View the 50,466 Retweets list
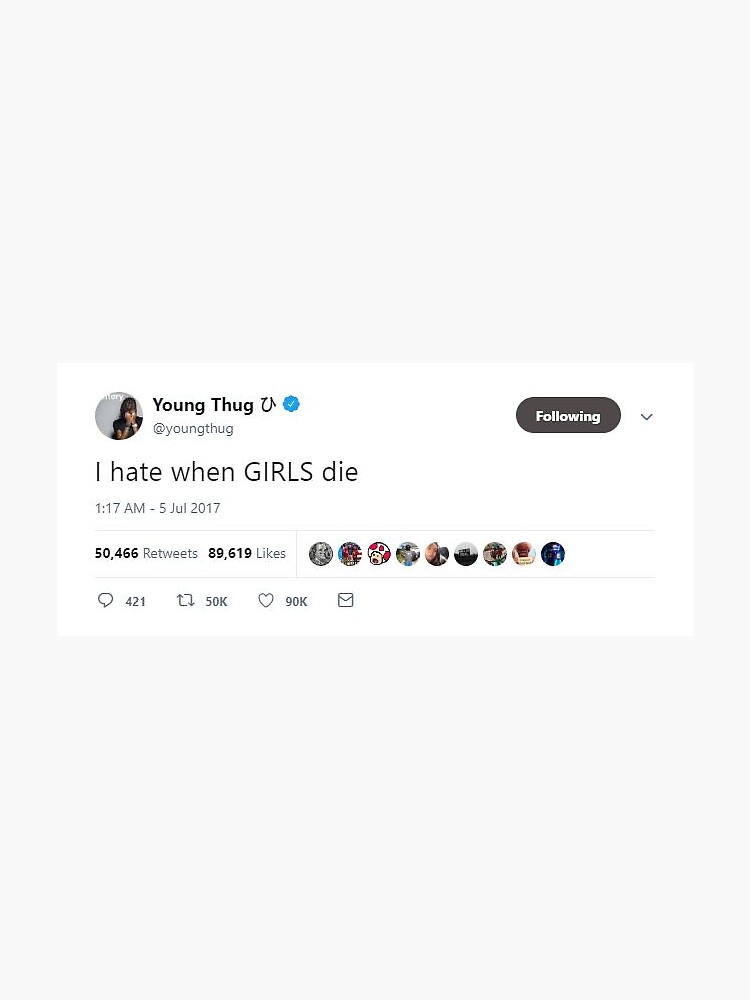 [146, 553]
